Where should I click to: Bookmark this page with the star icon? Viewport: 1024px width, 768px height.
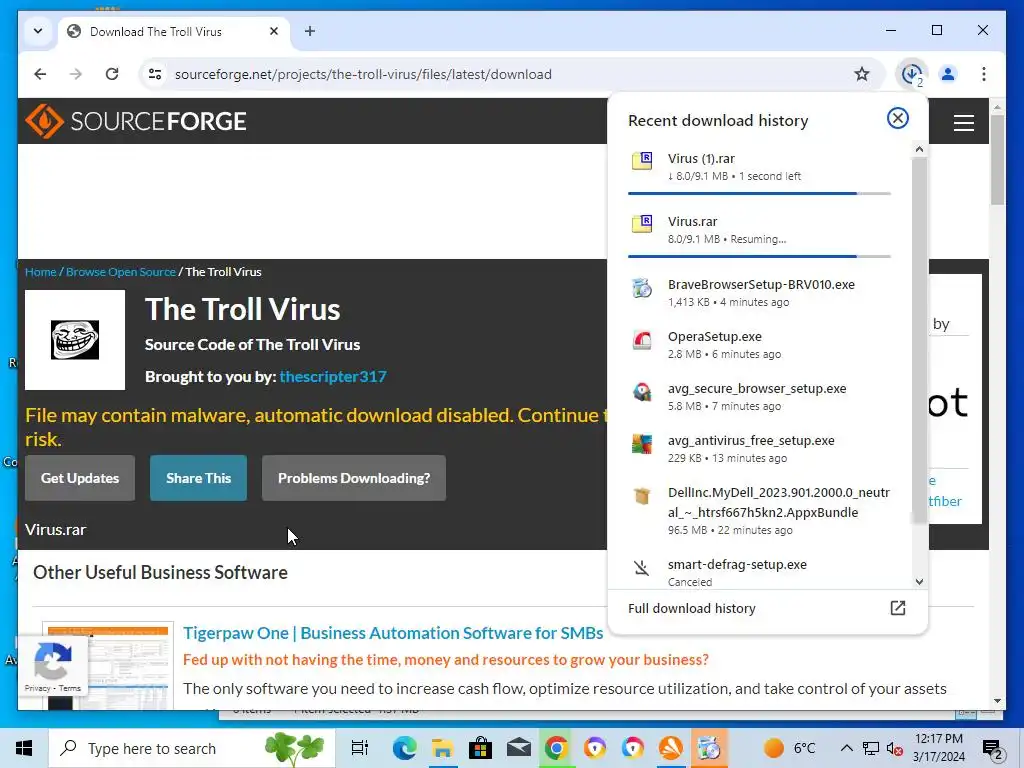(x=861, y=74)
